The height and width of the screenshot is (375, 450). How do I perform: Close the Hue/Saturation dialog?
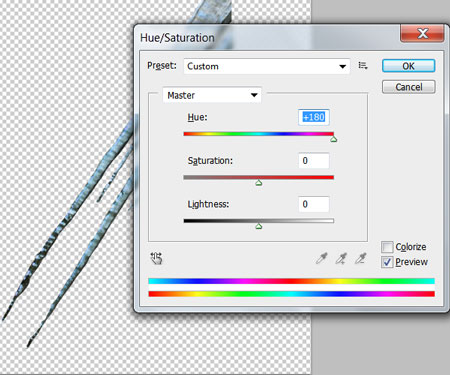click(x=422, y=33)
